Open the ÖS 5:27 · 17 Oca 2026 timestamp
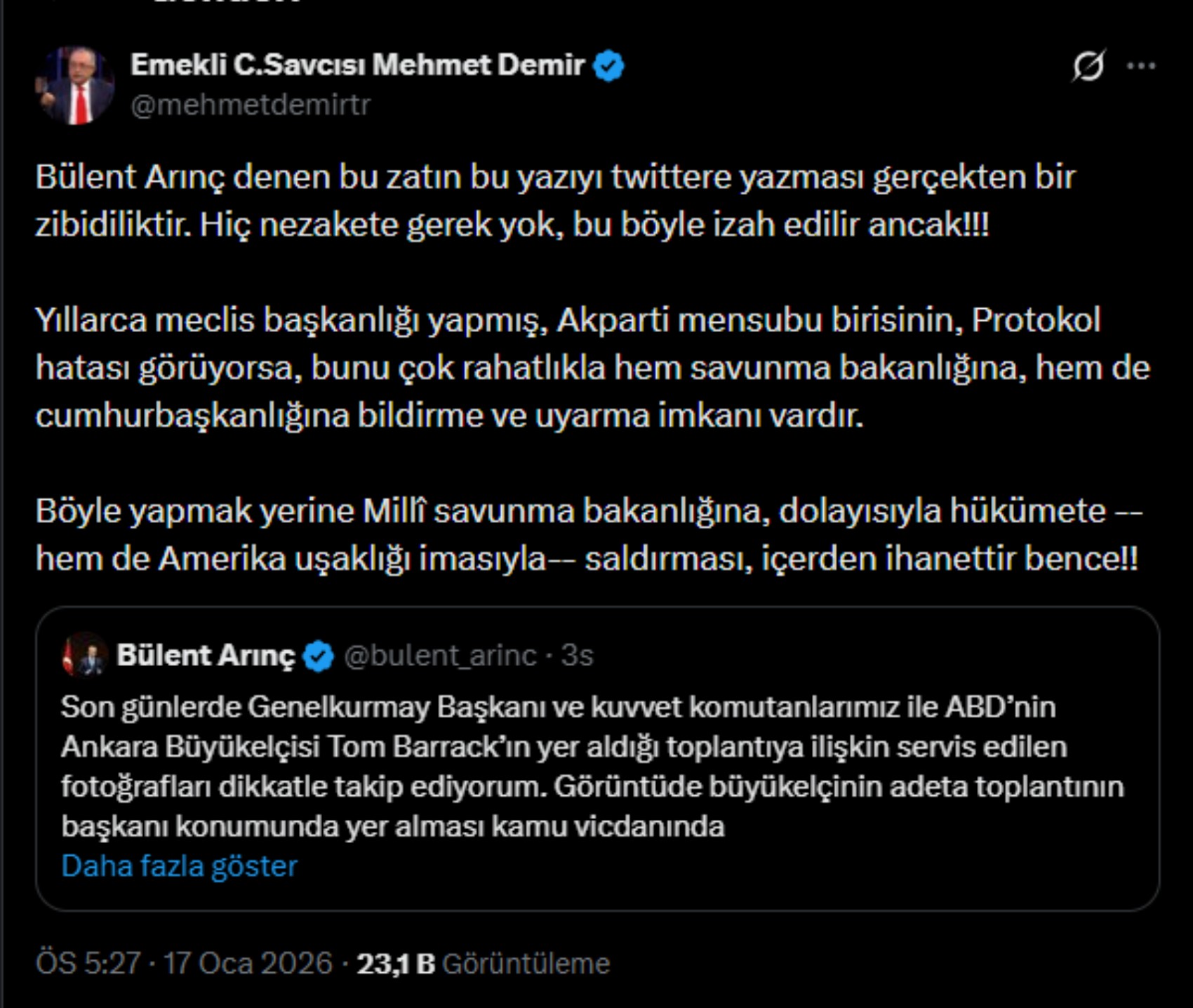 (x=184, y=963)
